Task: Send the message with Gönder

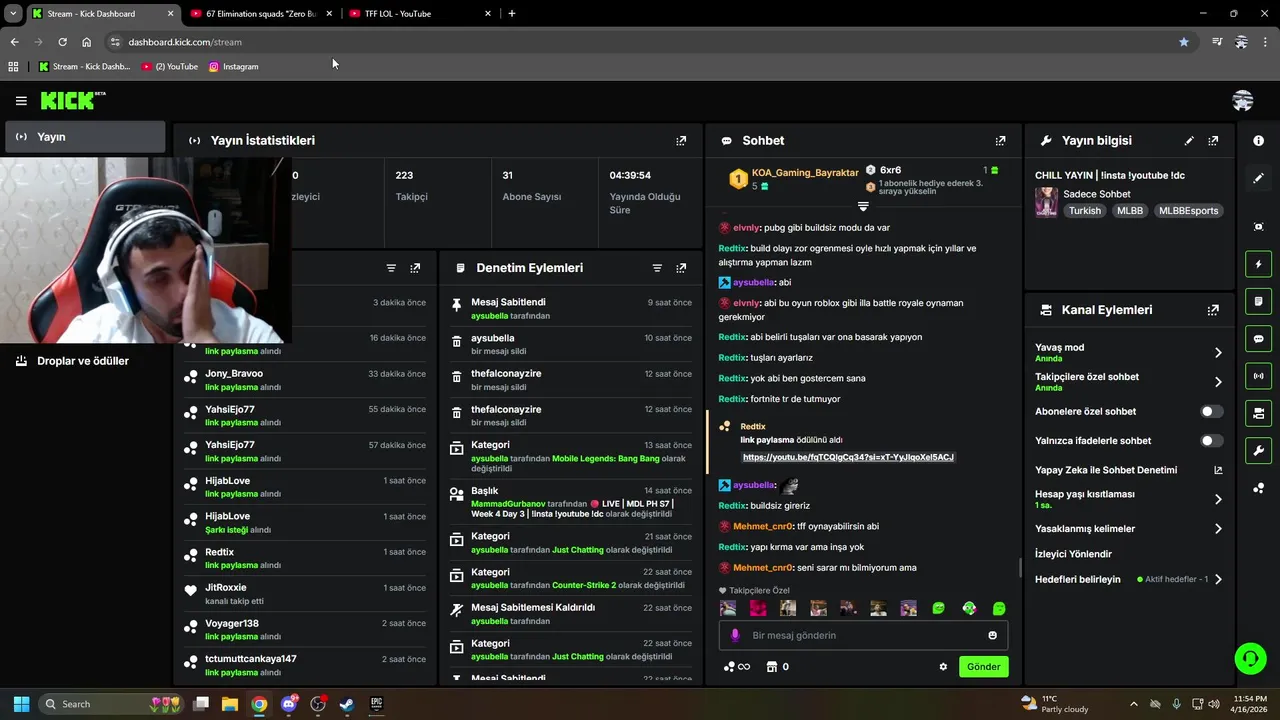Action: coord(983,667)
